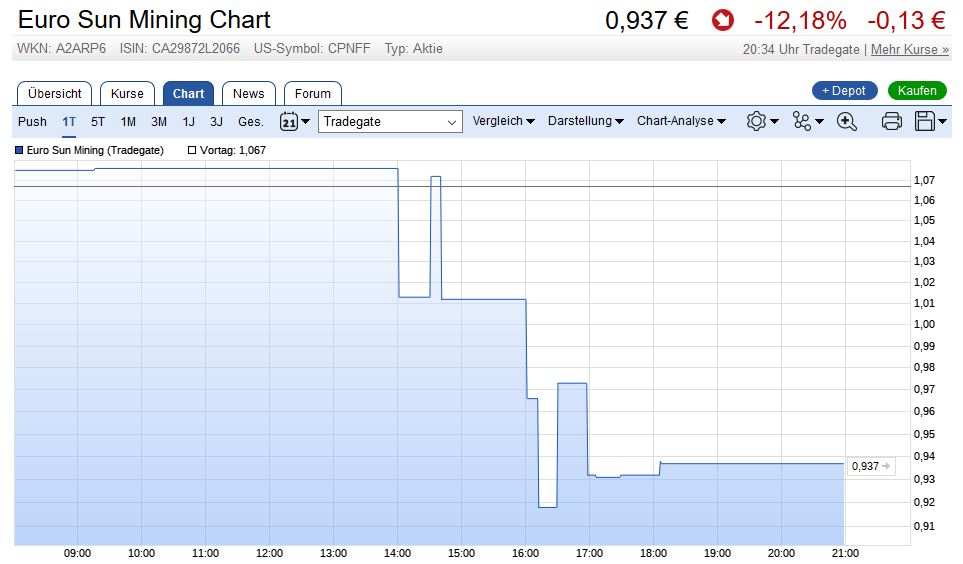Select the Ges. total timeframe
Viewport: 963px width, 564px height.
tap(251, 122)
